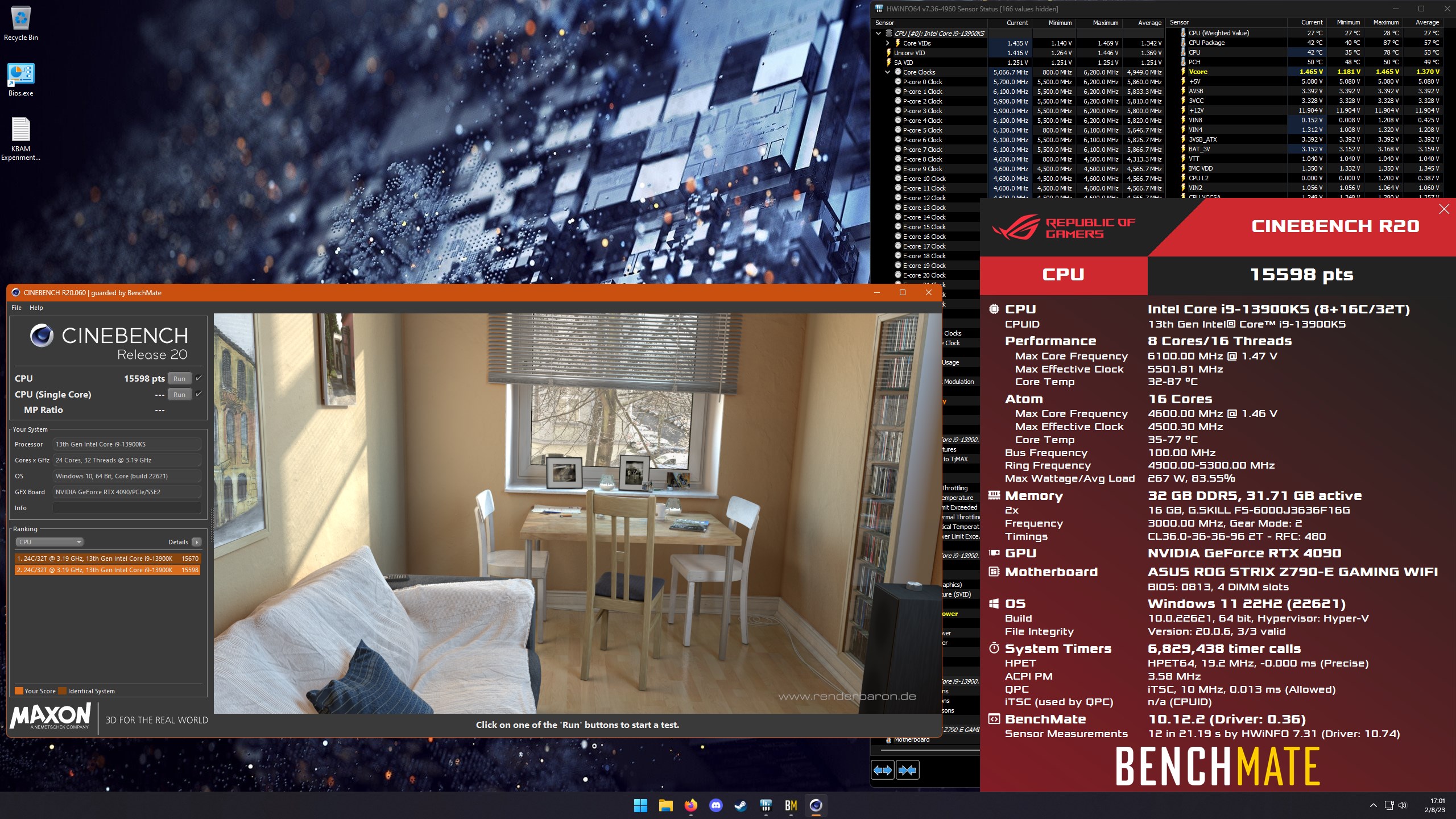Click the Motherboard sensor group in HWiNFO
The height and width of the screenshot is (819, 1456).
[911, 739]
